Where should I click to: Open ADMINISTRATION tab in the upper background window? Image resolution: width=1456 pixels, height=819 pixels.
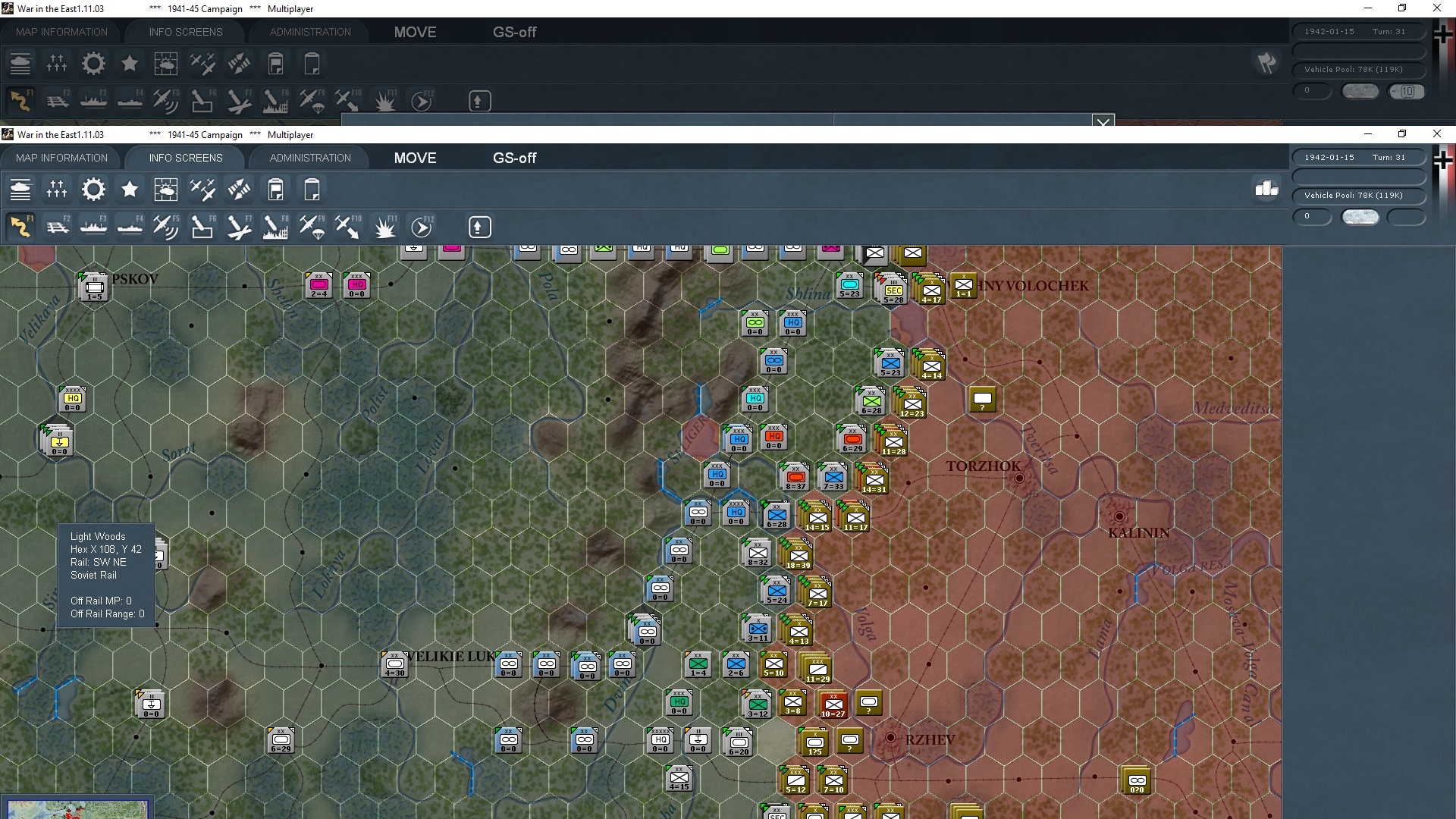(x=310, y=32)
